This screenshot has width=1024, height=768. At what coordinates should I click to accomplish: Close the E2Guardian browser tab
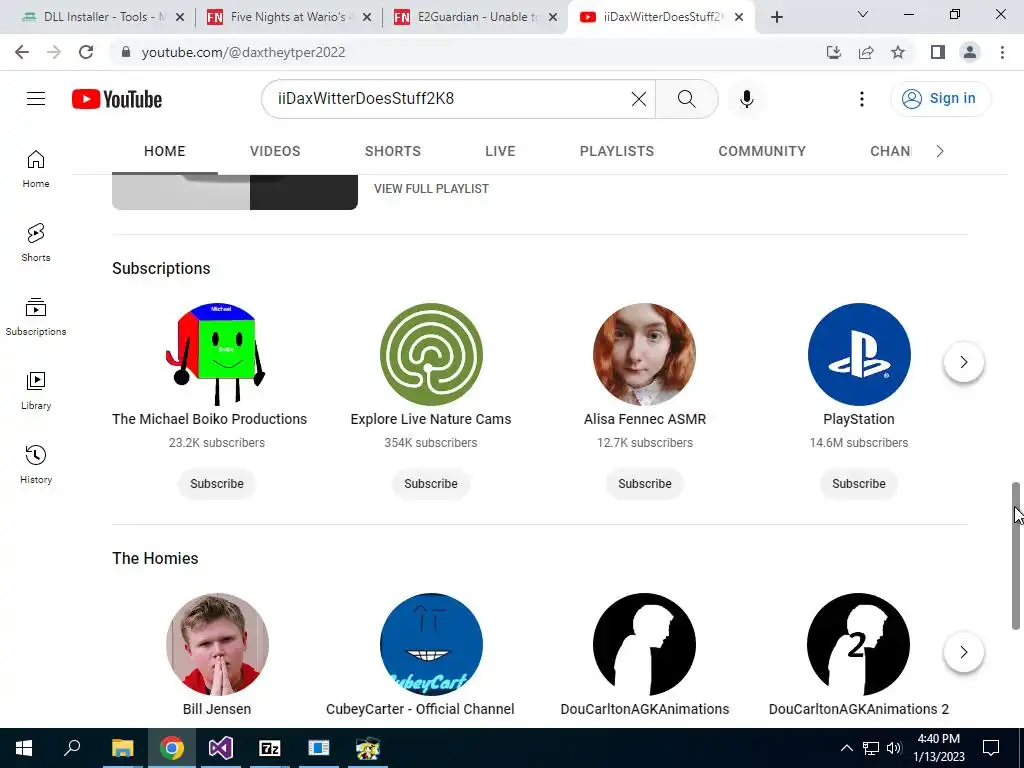click(x=553, y=17)
